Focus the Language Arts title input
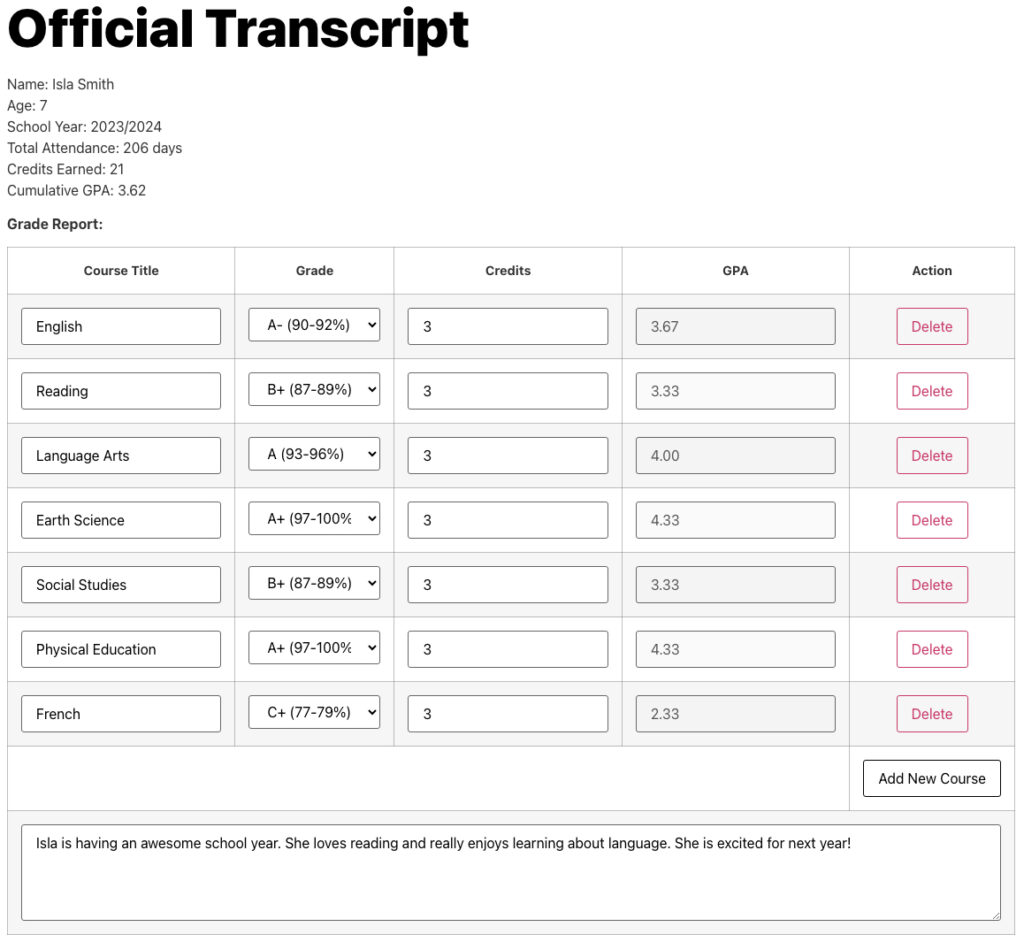Screen dimensions: 1024x942 pyautogui.click(x=121, y=455)
